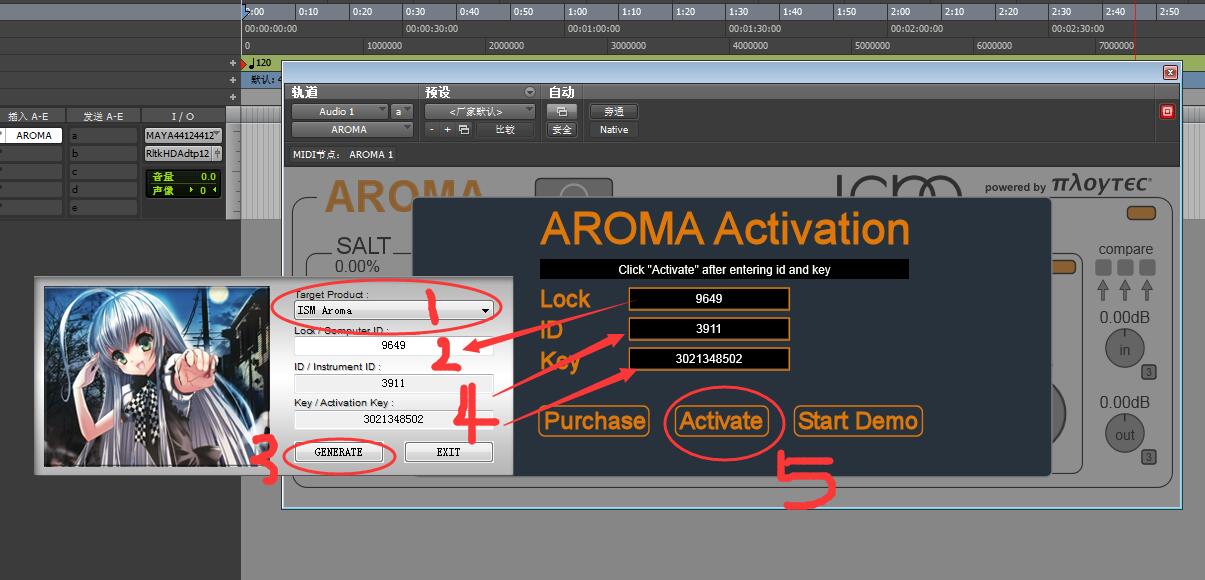Click the Native button in plugin header

(x=614, y=130)
